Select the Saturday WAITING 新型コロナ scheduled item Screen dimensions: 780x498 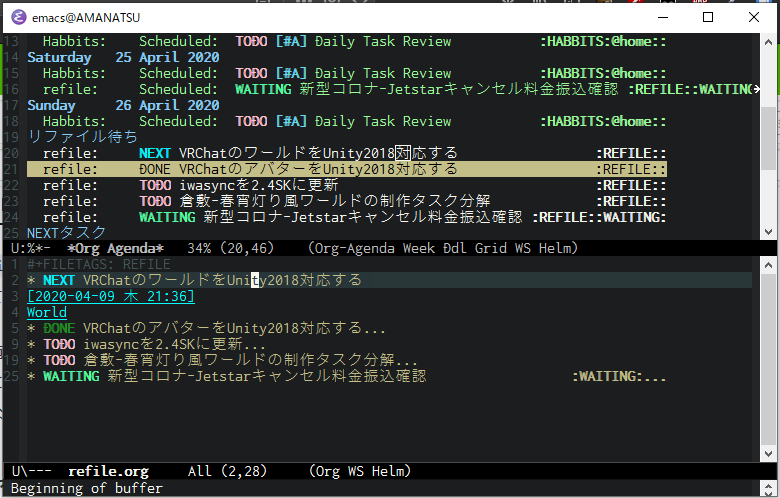click(393, 90)
